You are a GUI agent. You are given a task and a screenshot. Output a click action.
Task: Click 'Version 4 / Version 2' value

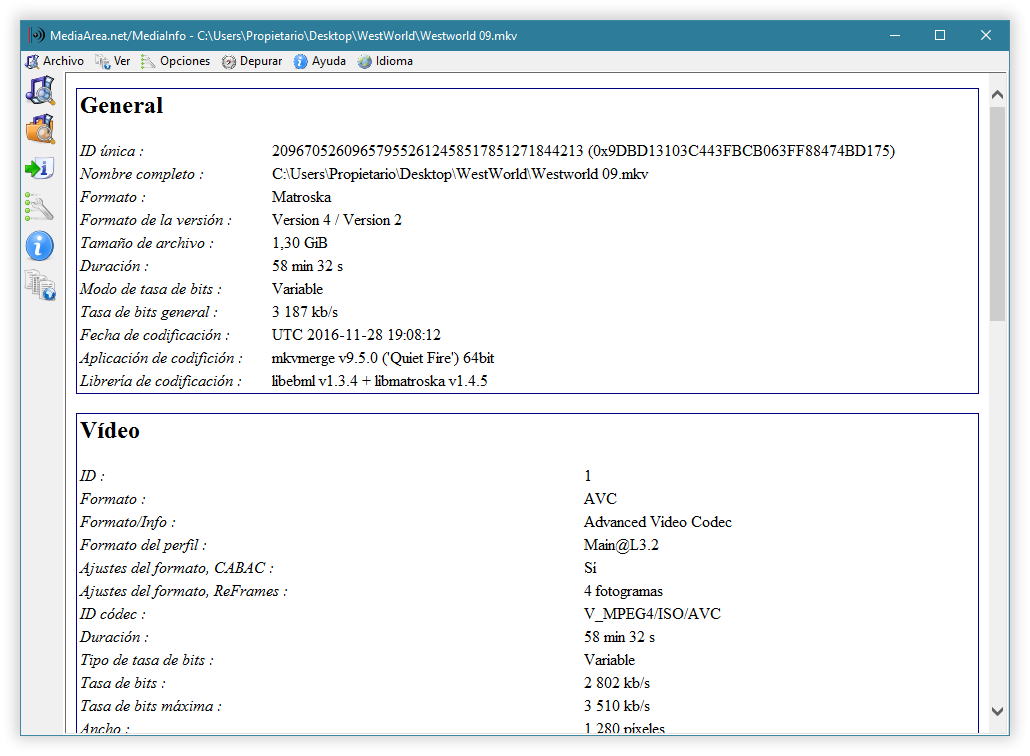coord(336,220)
